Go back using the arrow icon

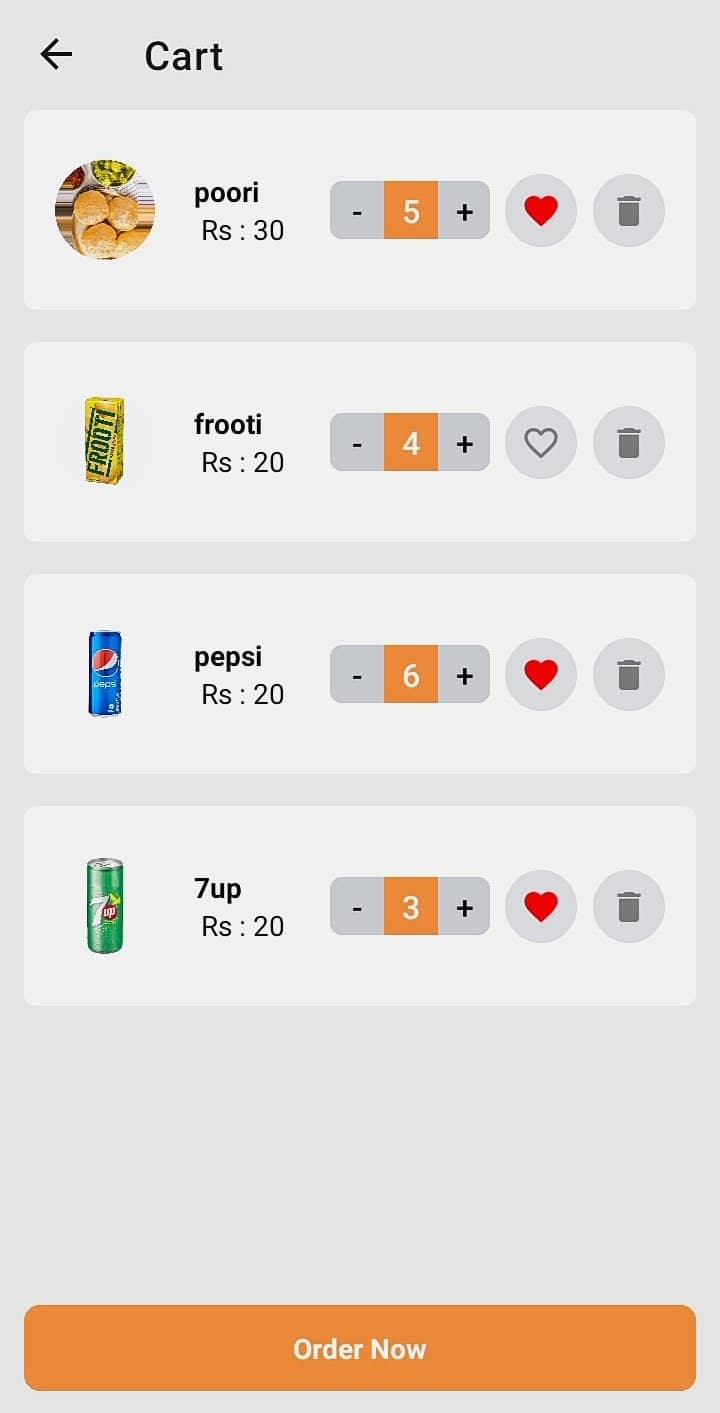(x=56, y=54)
